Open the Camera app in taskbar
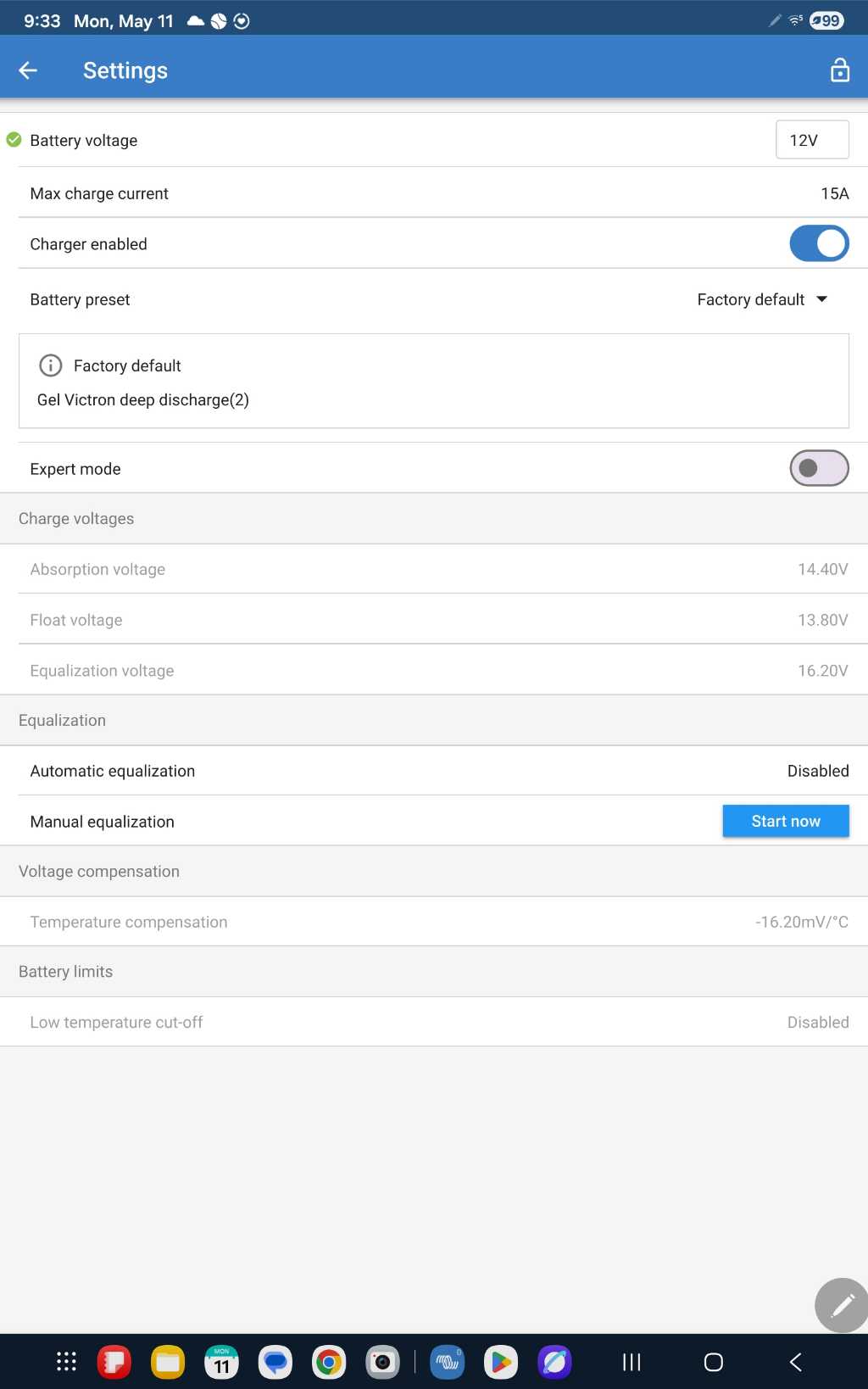This screenshot has width=868, height=1389. pos(382,1362)
